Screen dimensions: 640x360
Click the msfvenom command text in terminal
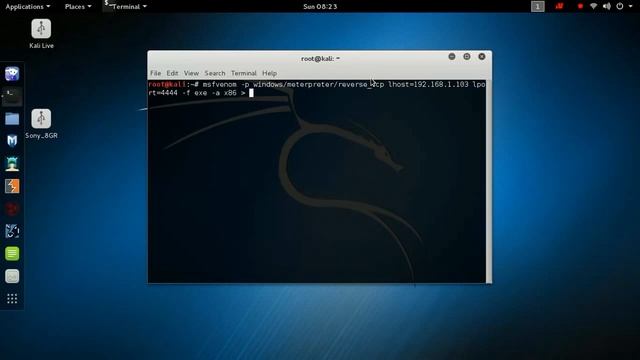coord(220,84)
